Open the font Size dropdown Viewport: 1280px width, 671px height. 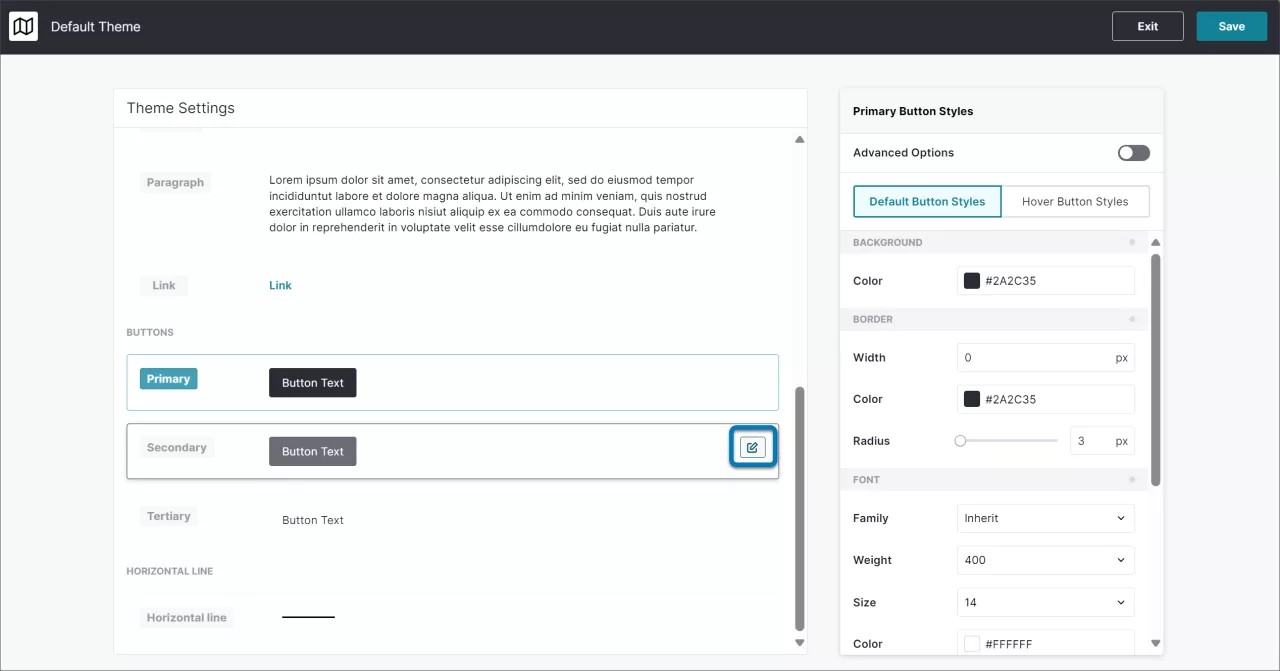click(1045, 602)
